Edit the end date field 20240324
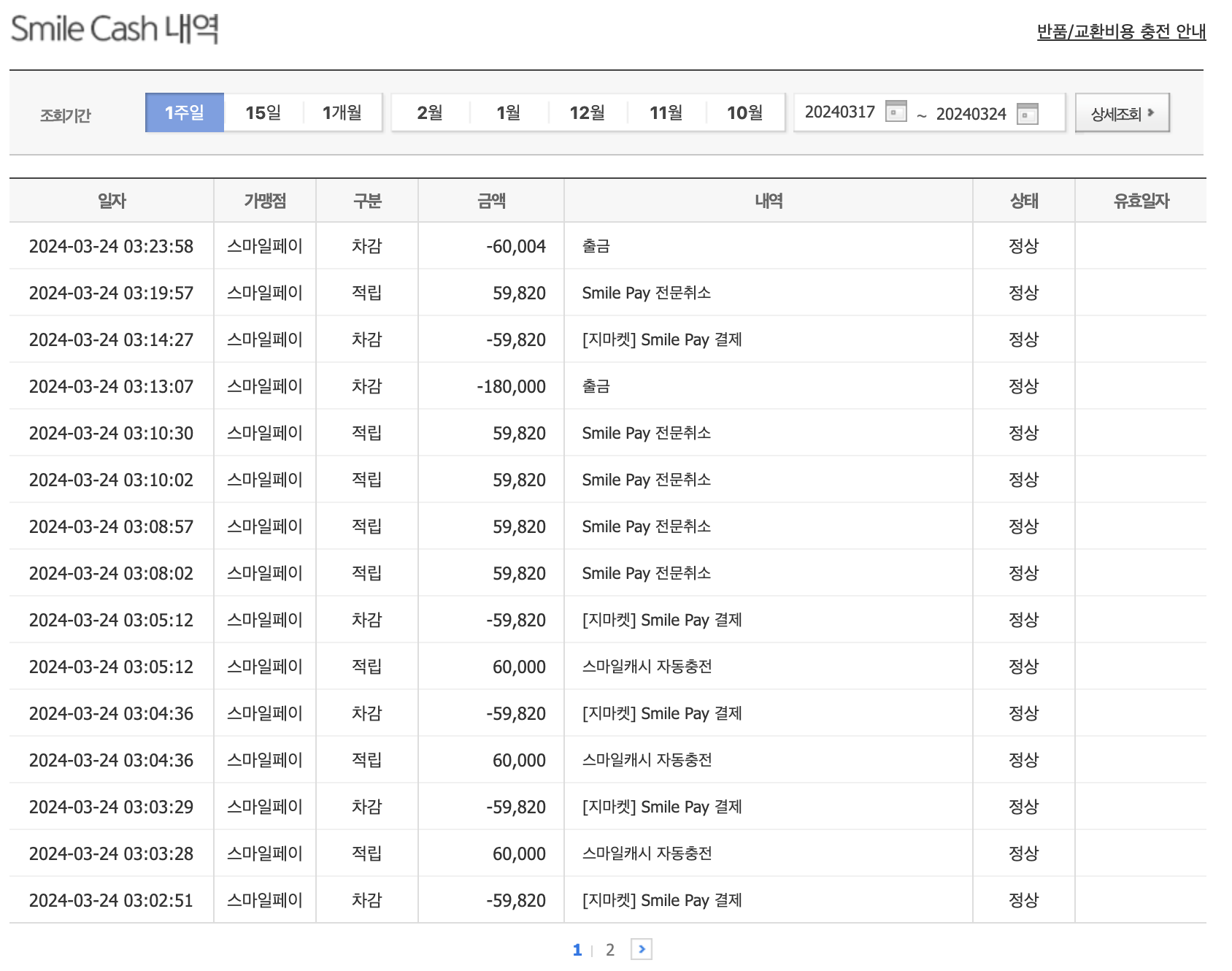The height and width of the screenshot is (971, 1232). point(971,114)
